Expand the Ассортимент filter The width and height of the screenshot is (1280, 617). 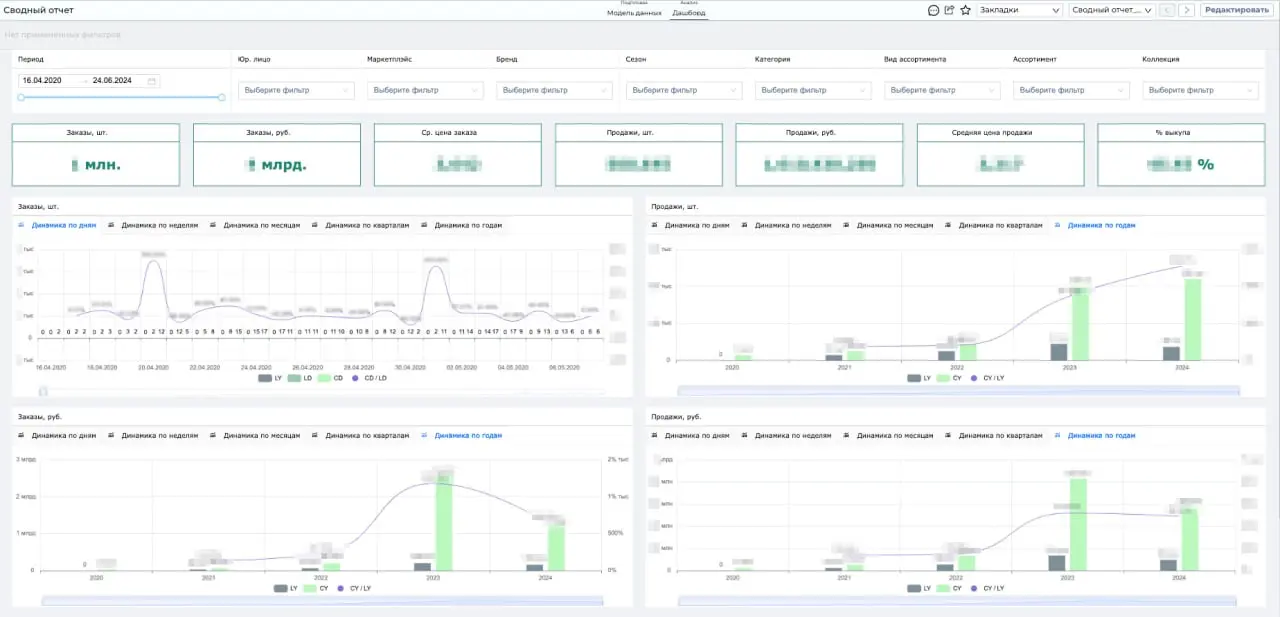point(1071,90)
